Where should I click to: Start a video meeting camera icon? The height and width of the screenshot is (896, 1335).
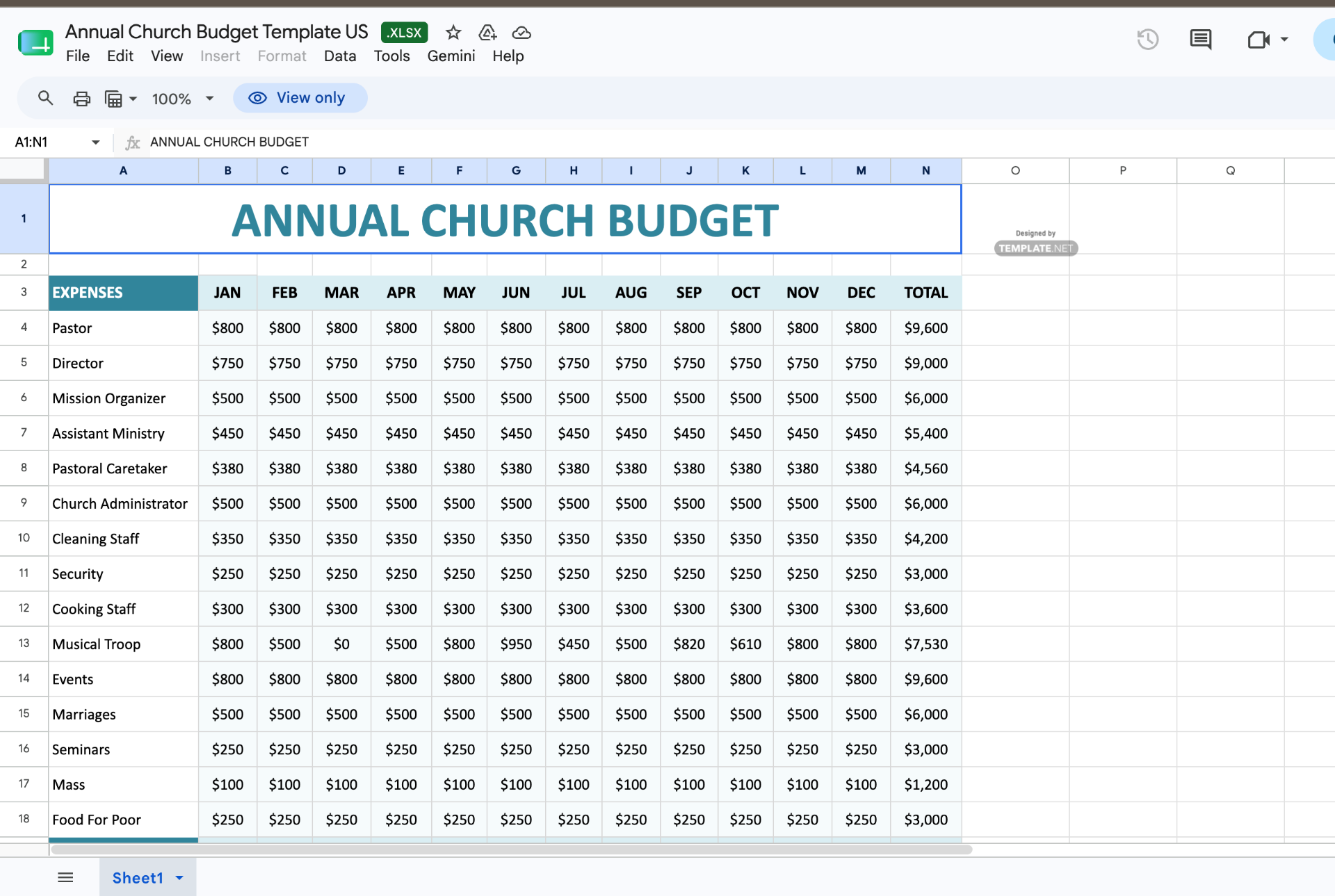point(1258,40)
